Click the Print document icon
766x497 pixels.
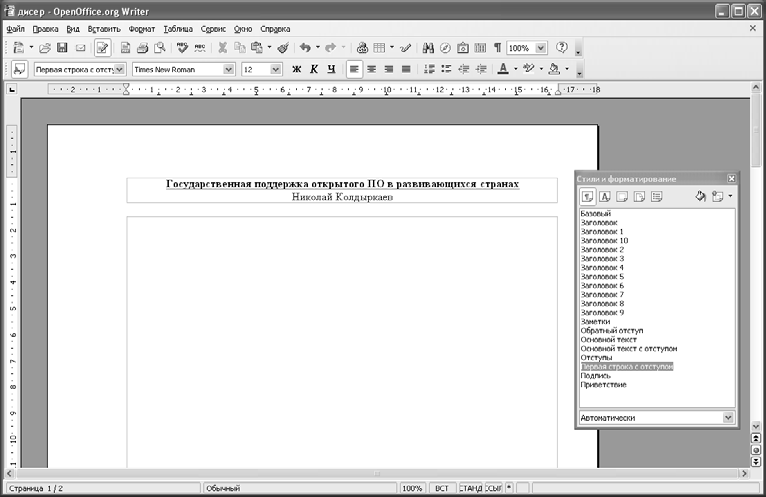[x=142, y=48]
